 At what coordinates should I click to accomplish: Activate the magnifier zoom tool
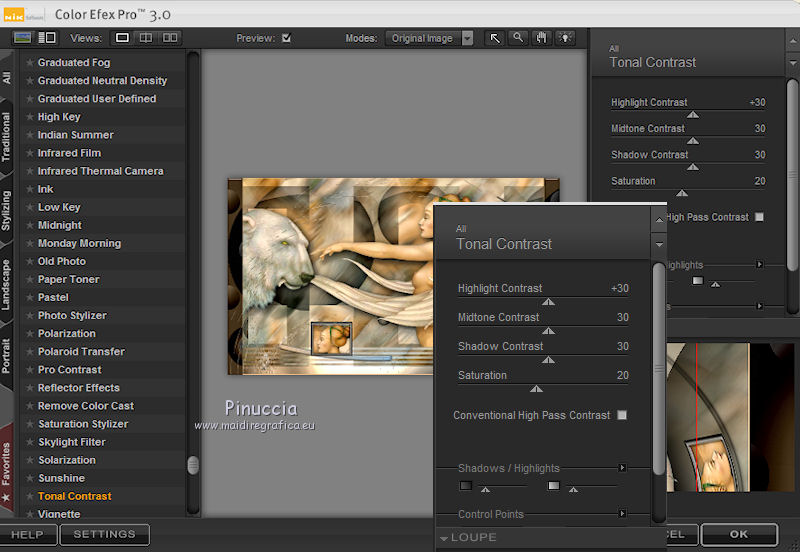pyautogui.click(x=518, y=38)
